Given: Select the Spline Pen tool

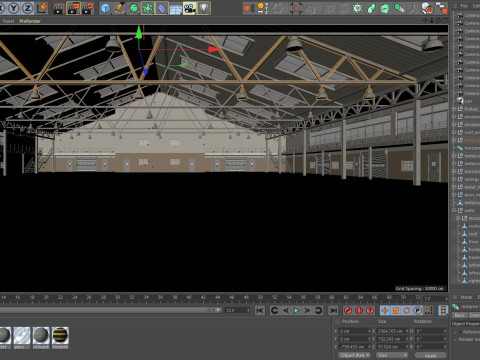Looking at the screenshot, I should tap(120, 8).
